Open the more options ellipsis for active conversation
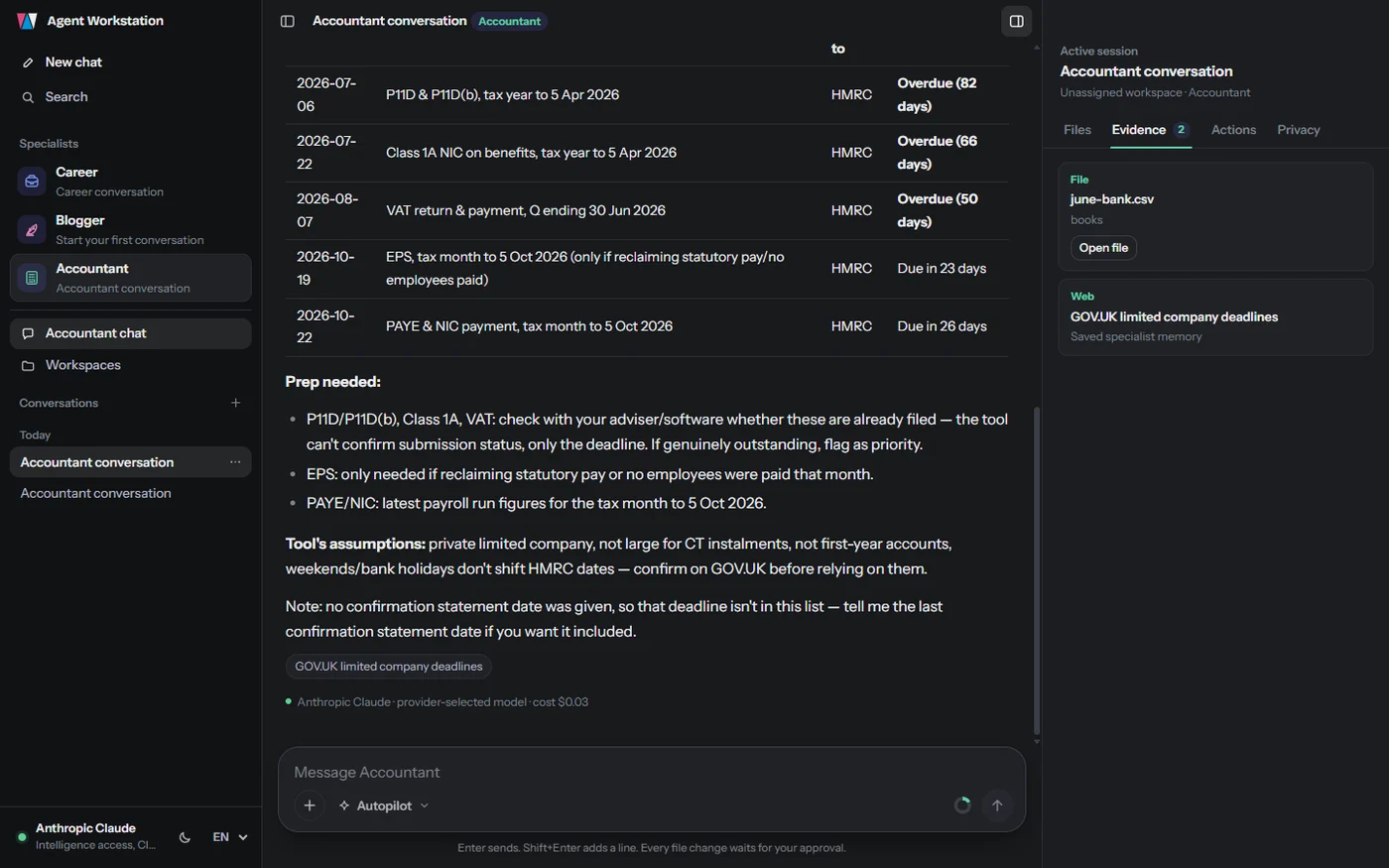 (x=235, y=462)
